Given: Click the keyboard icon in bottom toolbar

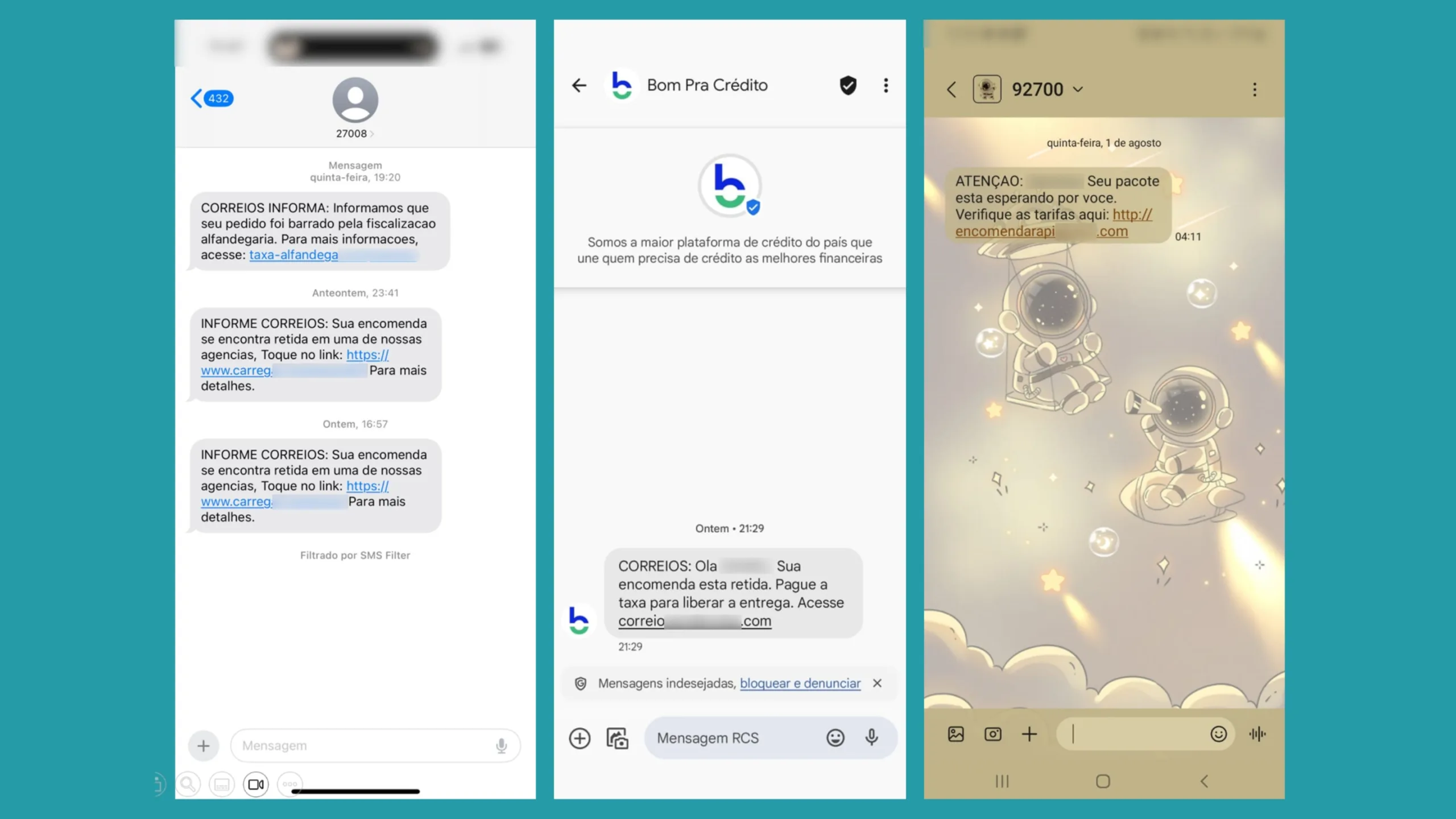Looking at the screenshot, I should coord(222,785).
